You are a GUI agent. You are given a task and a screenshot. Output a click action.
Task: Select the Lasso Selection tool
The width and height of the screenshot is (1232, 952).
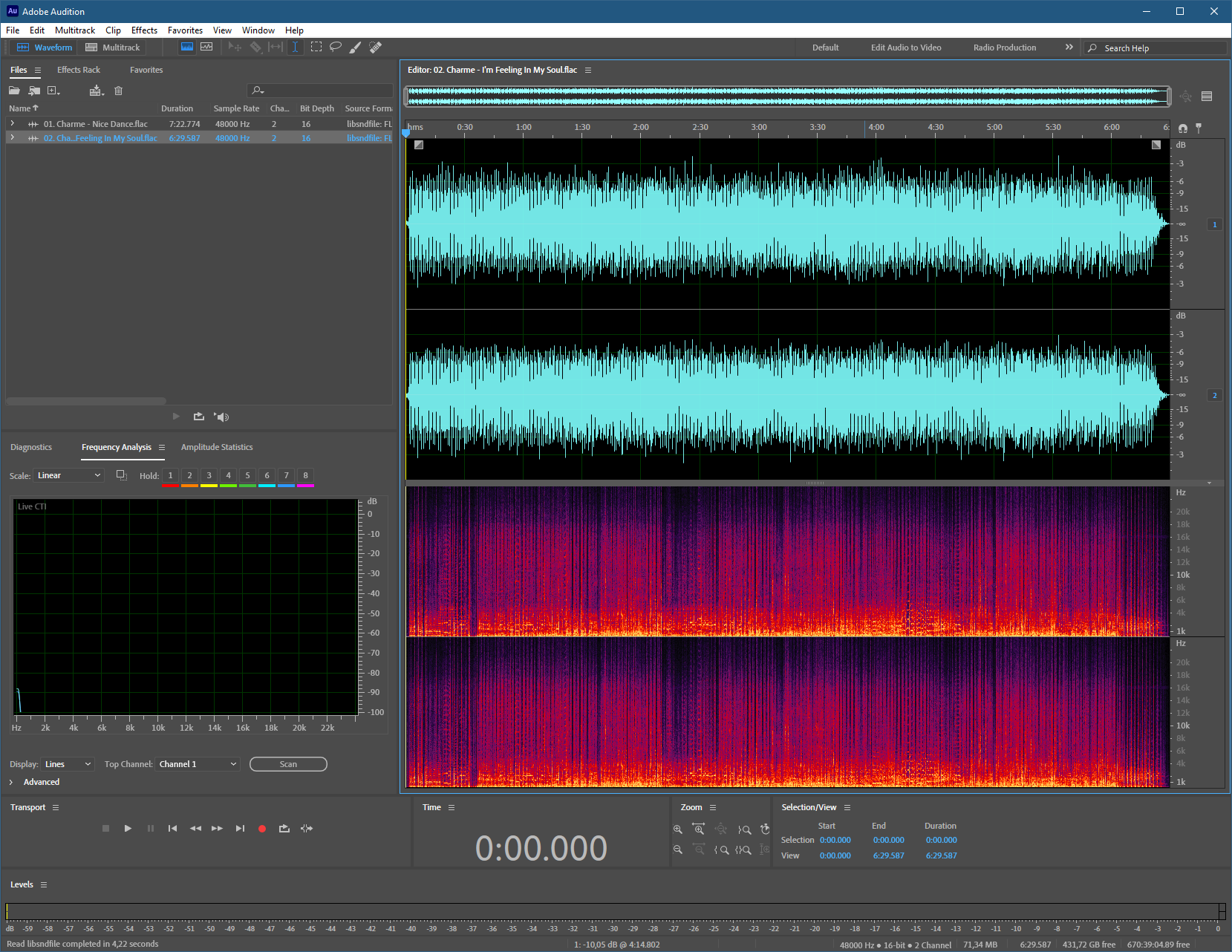[x=336, y=47]
